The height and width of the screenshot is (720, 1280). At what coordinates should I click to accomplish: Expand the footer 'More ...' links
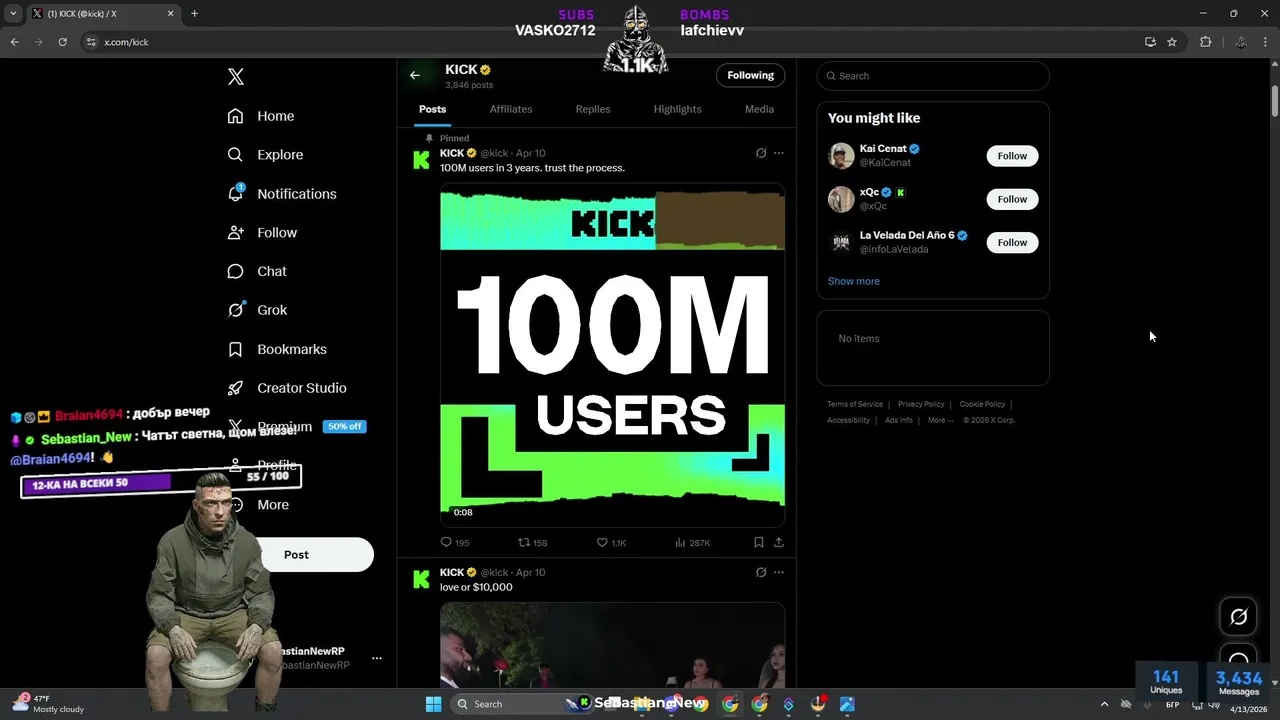tap(940, 420)
